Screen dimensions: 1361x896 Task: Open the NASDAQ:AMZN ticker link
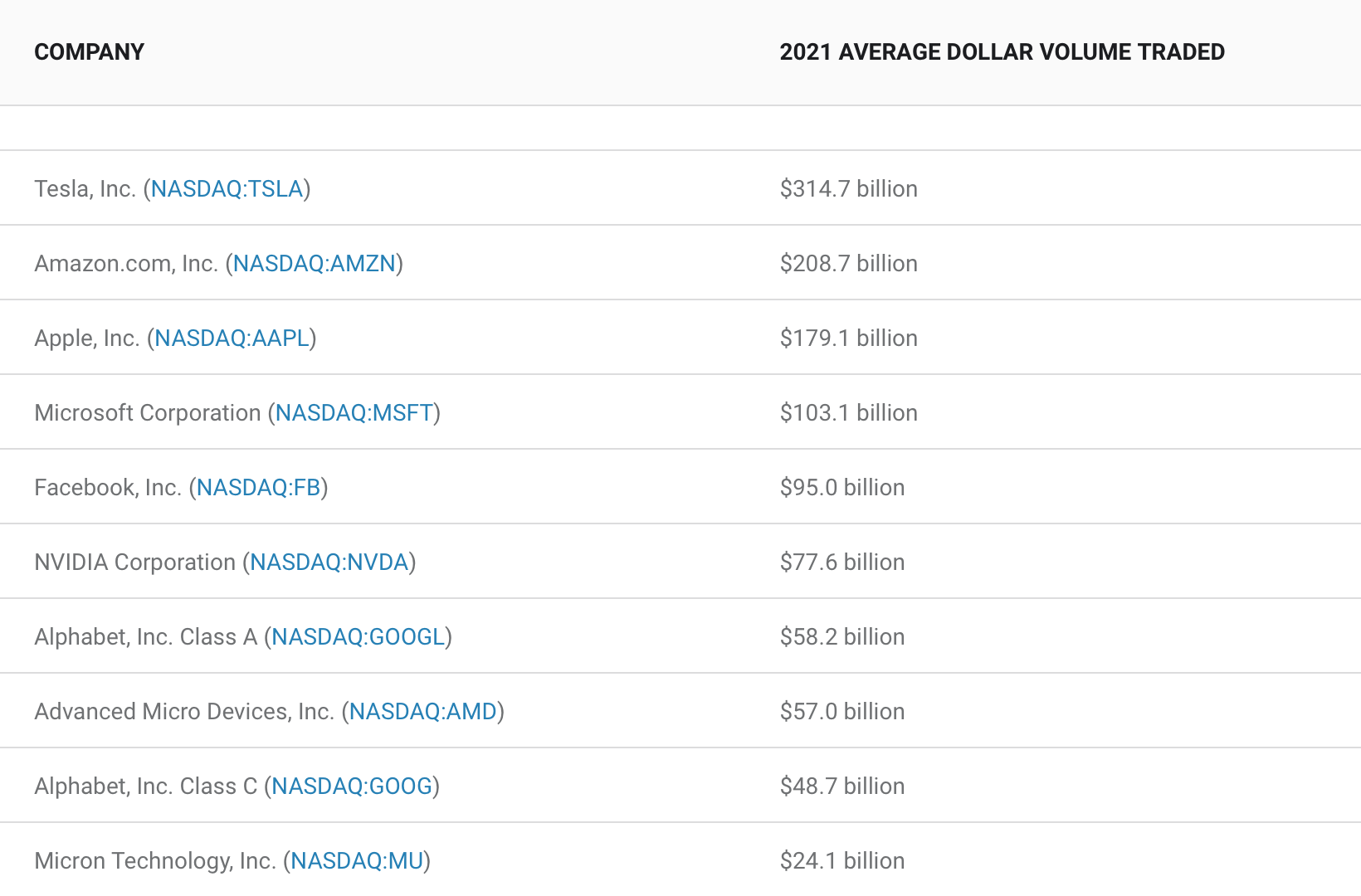315,264
